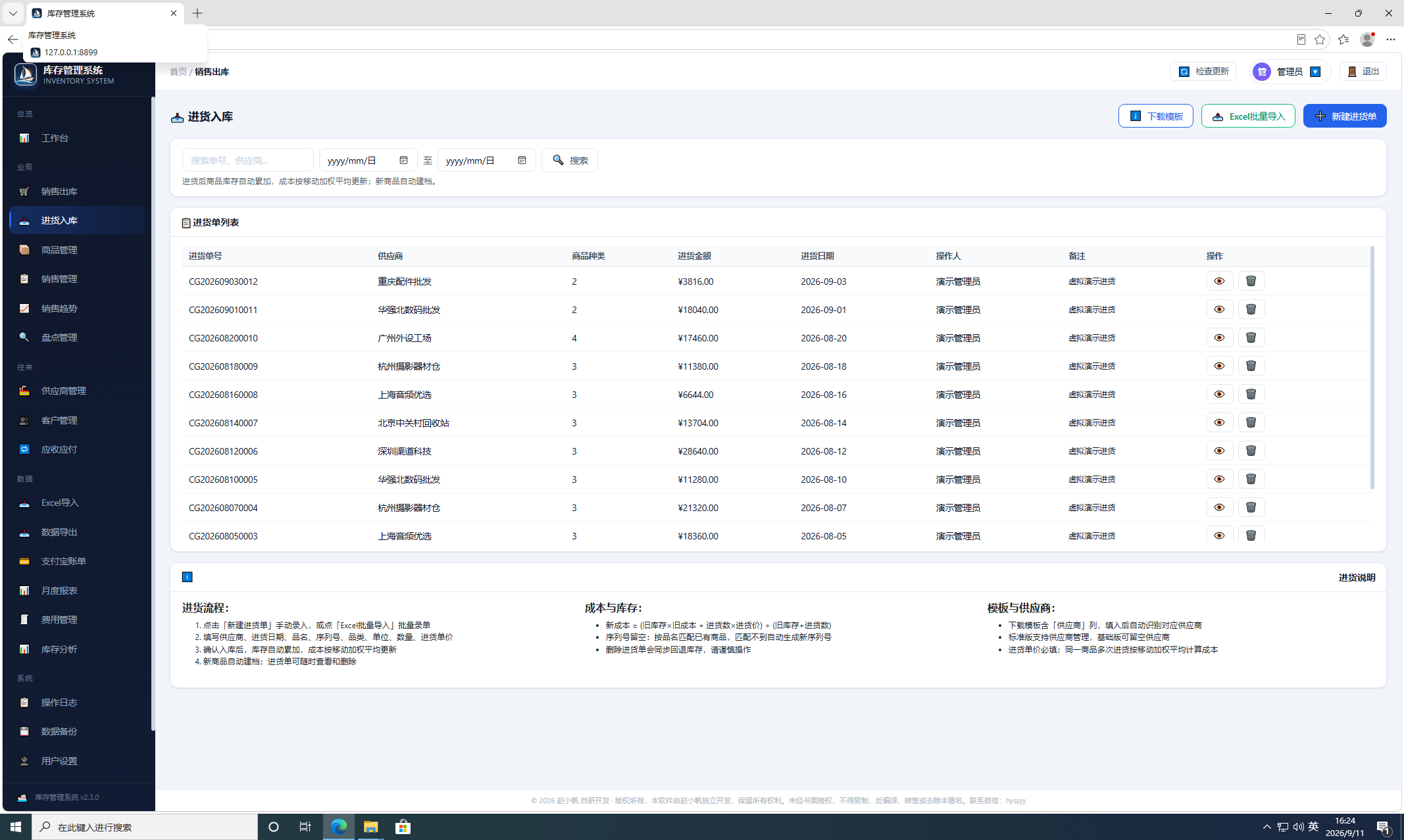The width and height of the screenshot is (1404, 840).
Task: View order CG202608140007 via eye icon
Action: click(1219, 422)
